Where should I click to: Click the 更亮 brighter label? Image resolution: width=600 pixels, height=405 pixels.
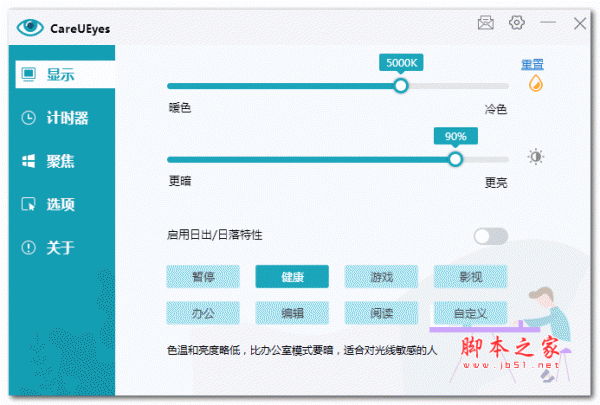click(x=496, y=183)
